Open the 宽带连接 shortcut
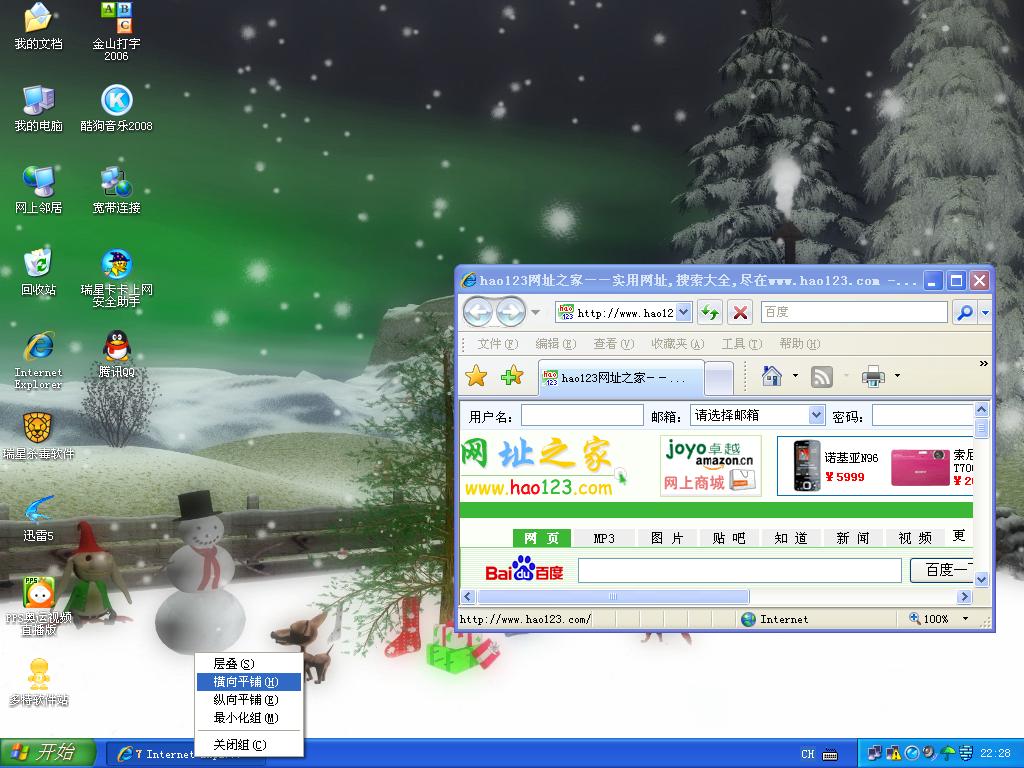This screenshot has height=768, width=1024. click(116, 190)
